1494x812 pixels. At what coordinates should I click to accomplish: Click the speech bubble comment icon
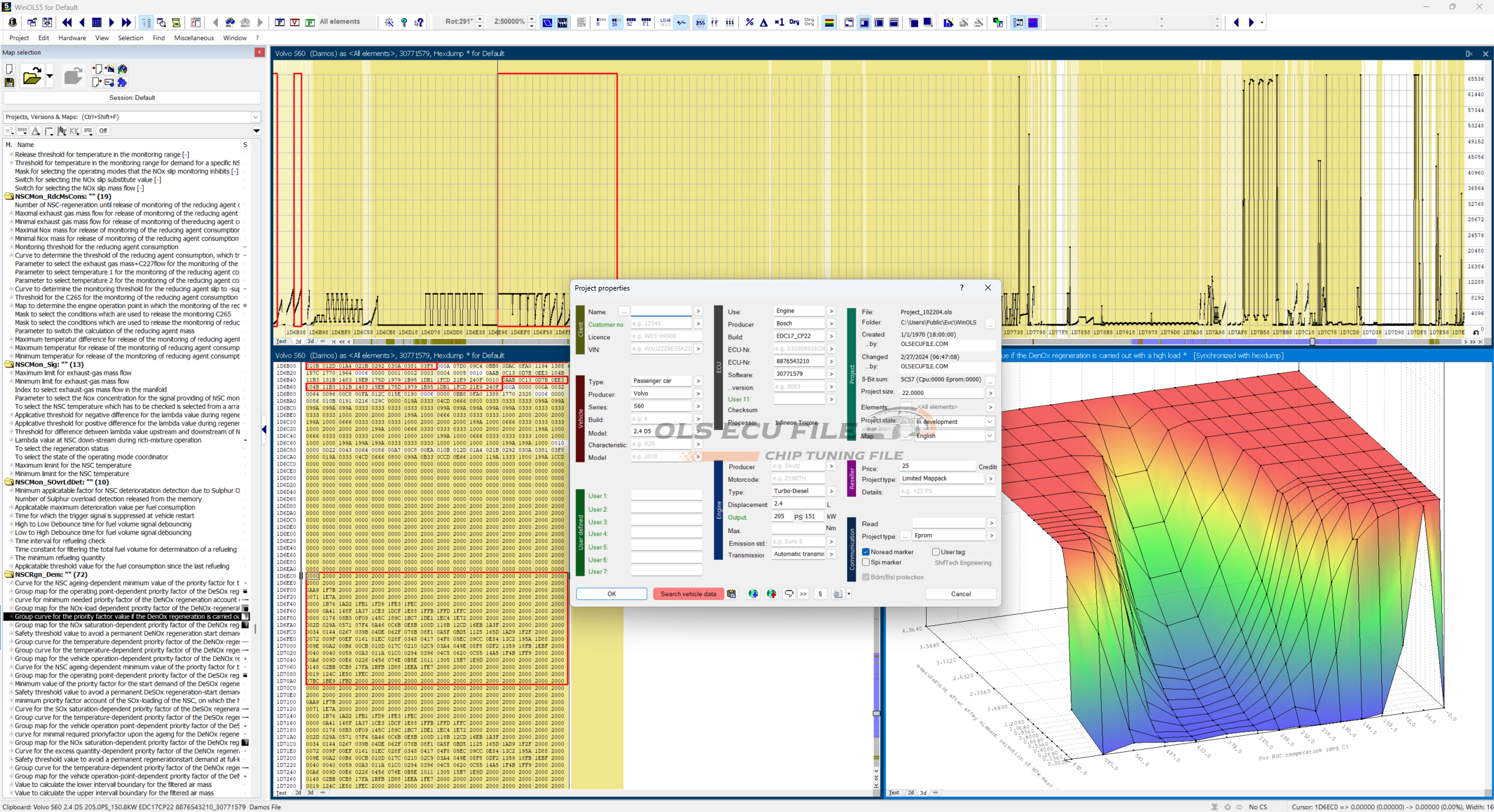(789, 594)
